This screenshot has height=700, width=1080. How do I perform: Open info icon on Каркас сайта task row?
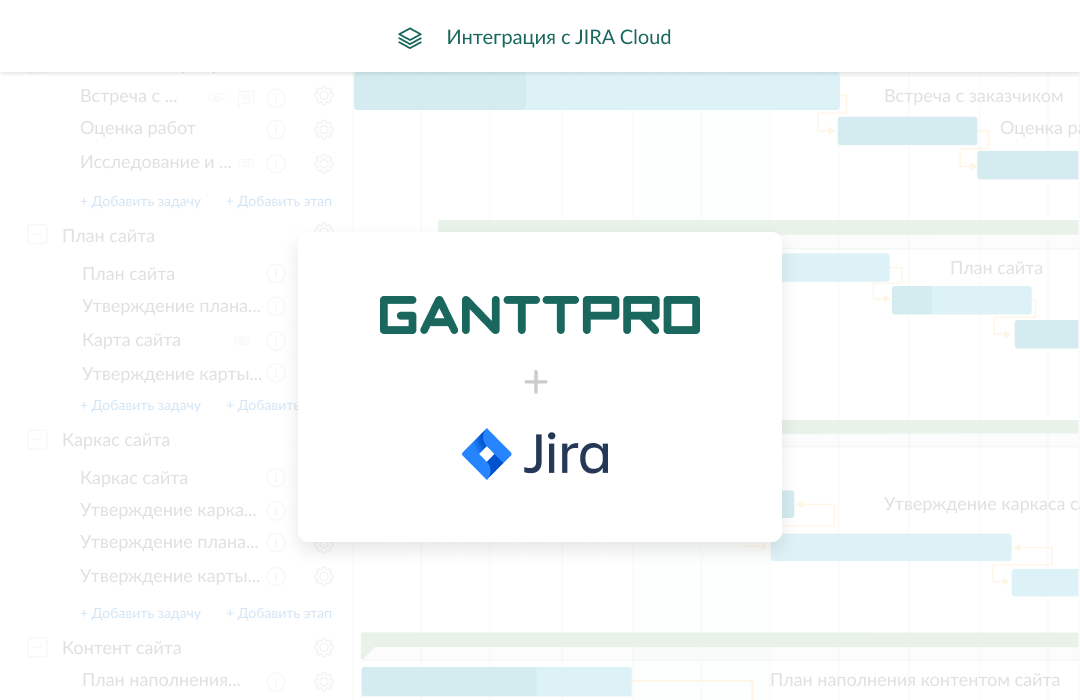tap(276, 477)
